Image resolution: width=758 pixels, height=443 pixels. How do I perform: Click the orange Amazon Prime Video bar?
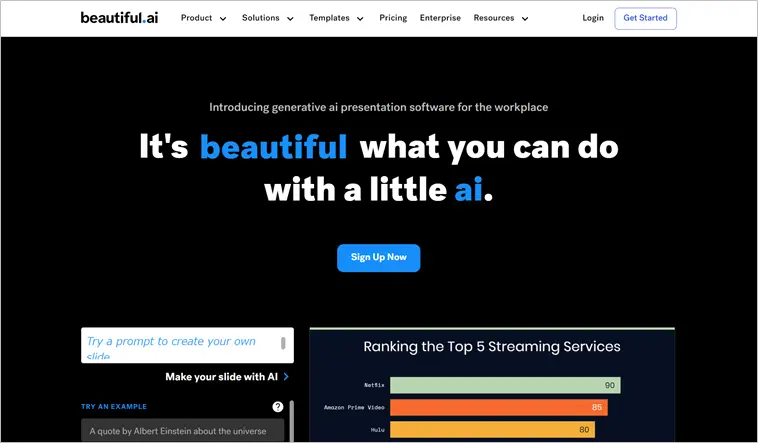click(x=498, y=407)
